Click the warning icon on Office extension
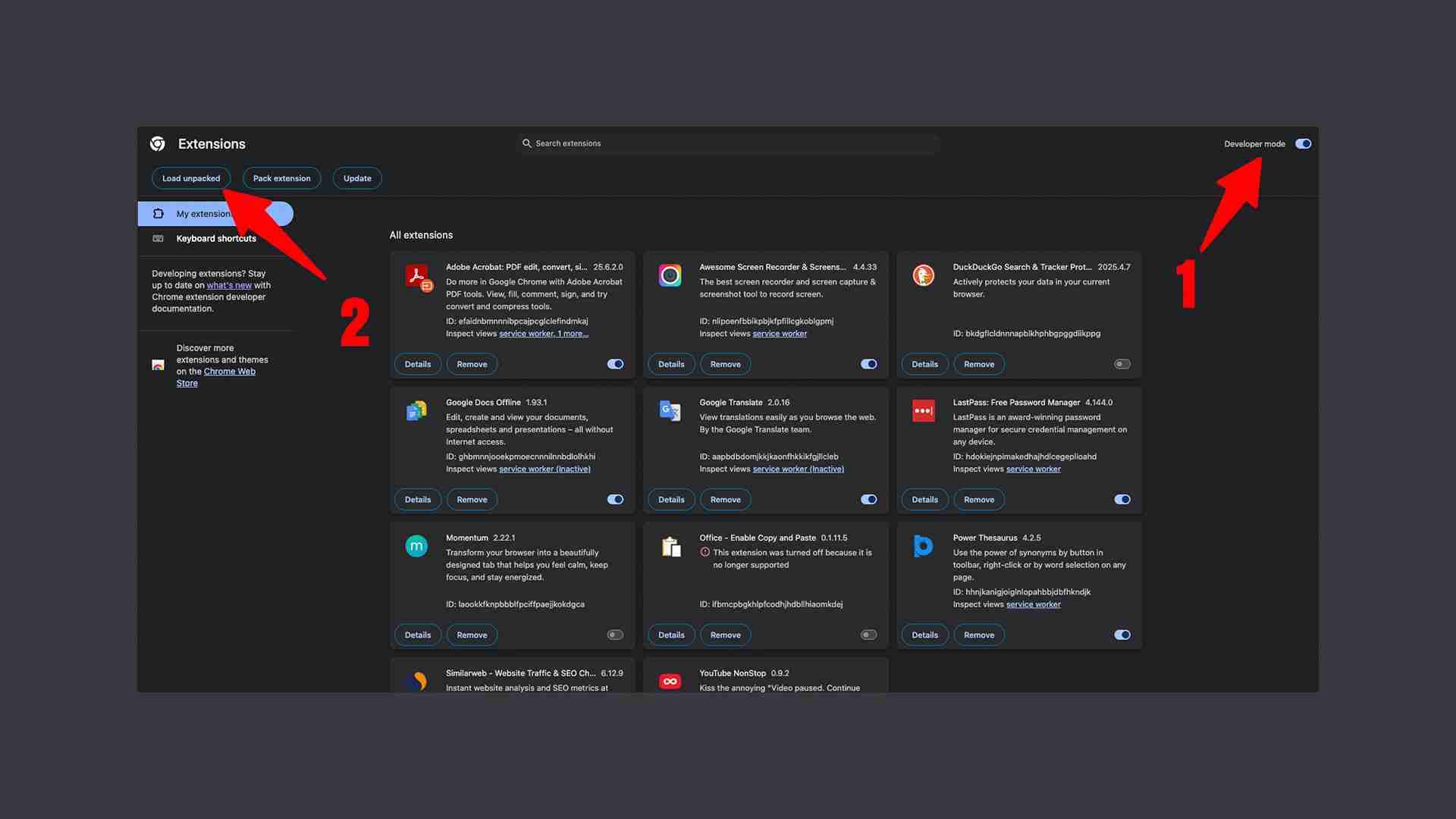The image size is (1456, 819). point(705,552)
